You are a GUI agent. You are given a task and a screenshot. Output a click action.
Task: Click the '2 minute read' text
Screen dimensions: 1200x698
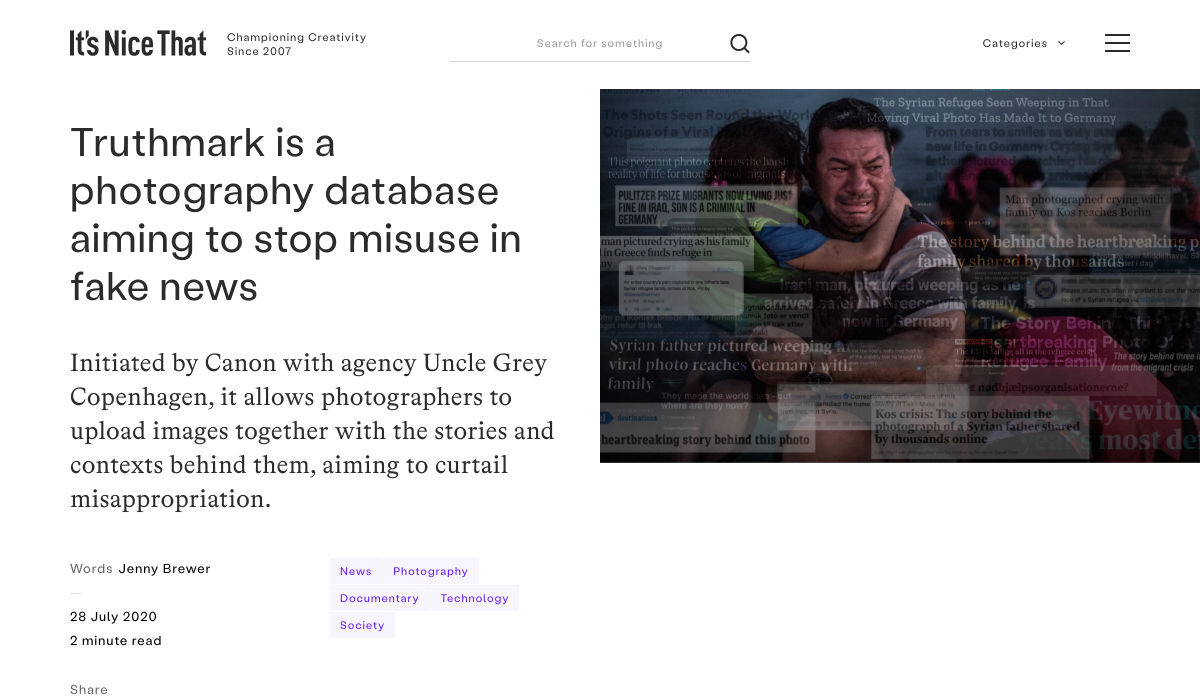116,640
